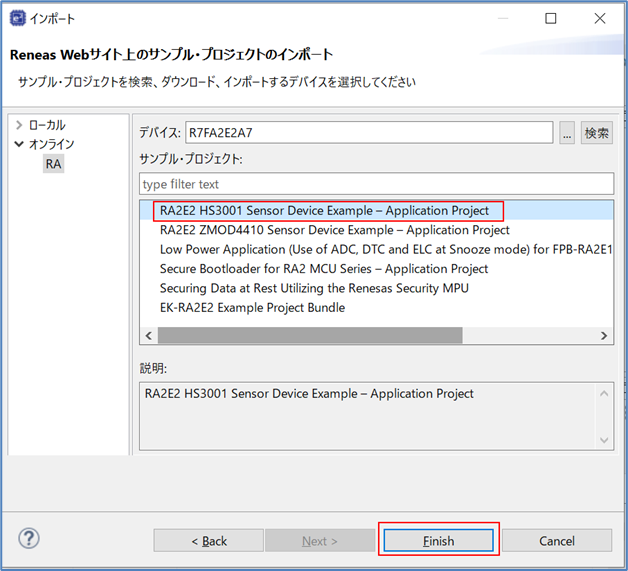
Task: Click the horizontal scrollbar thumb in project list
Action: [x=310, y=336]
